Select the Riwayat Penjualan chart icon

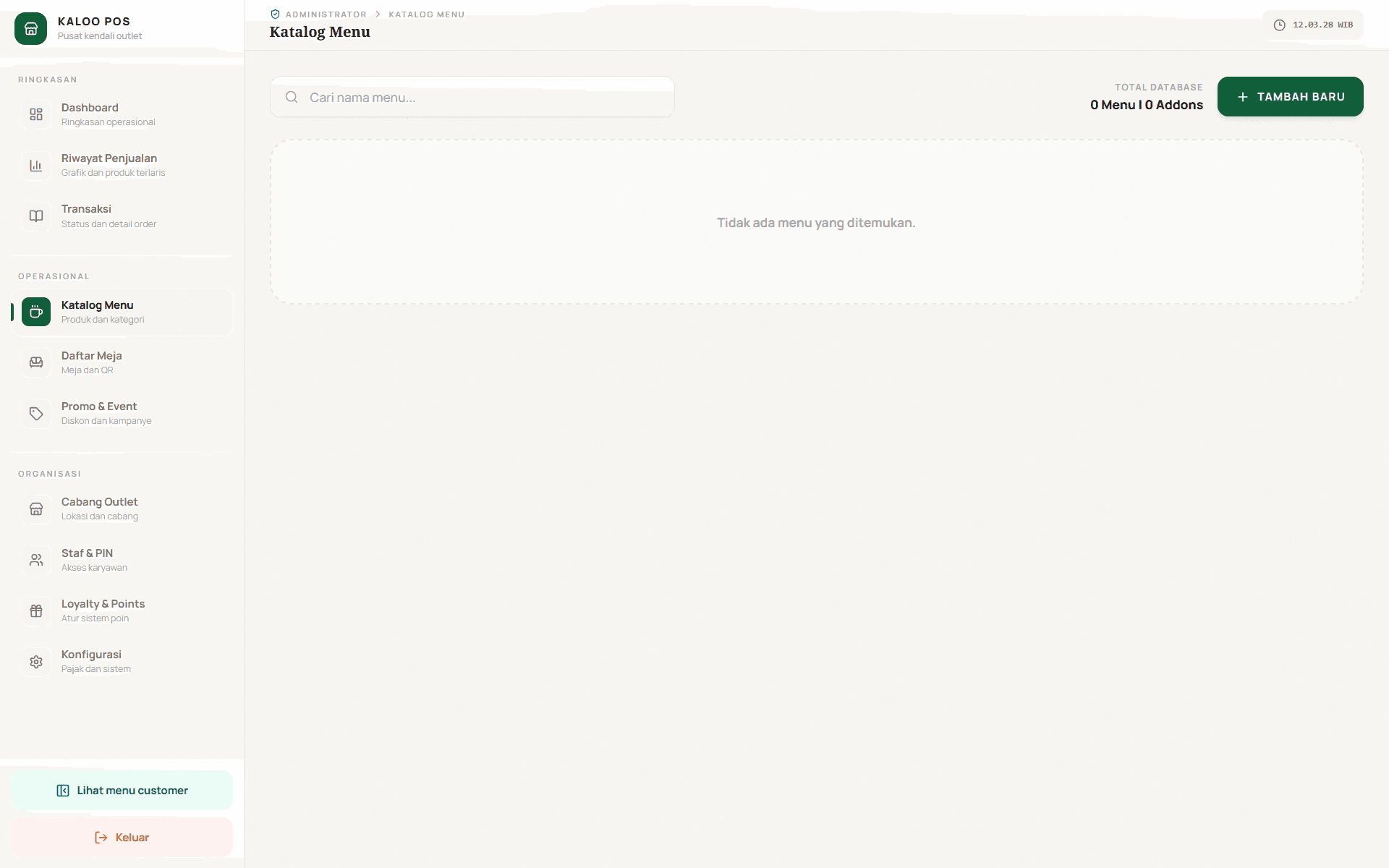pyautogui.click(x=36, y=165)
